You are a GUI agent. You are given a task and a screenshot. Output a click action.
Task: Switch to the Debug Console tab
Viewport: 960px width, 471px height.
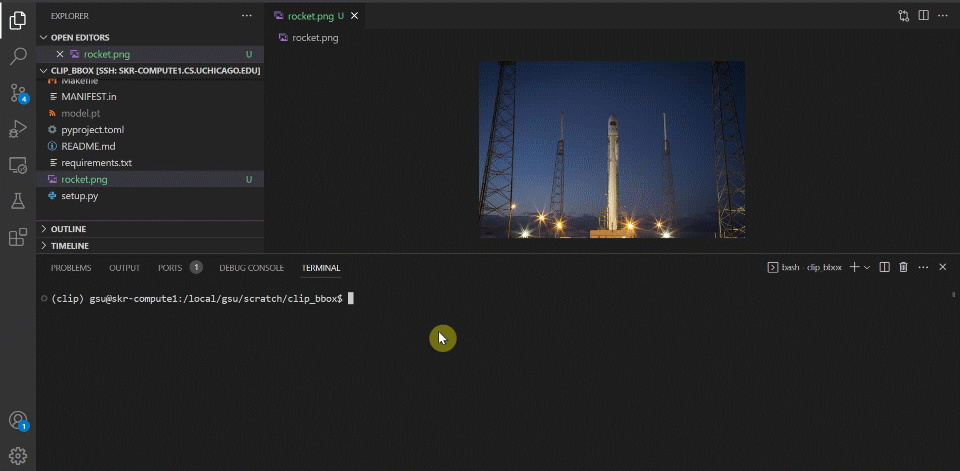(252, 268)
